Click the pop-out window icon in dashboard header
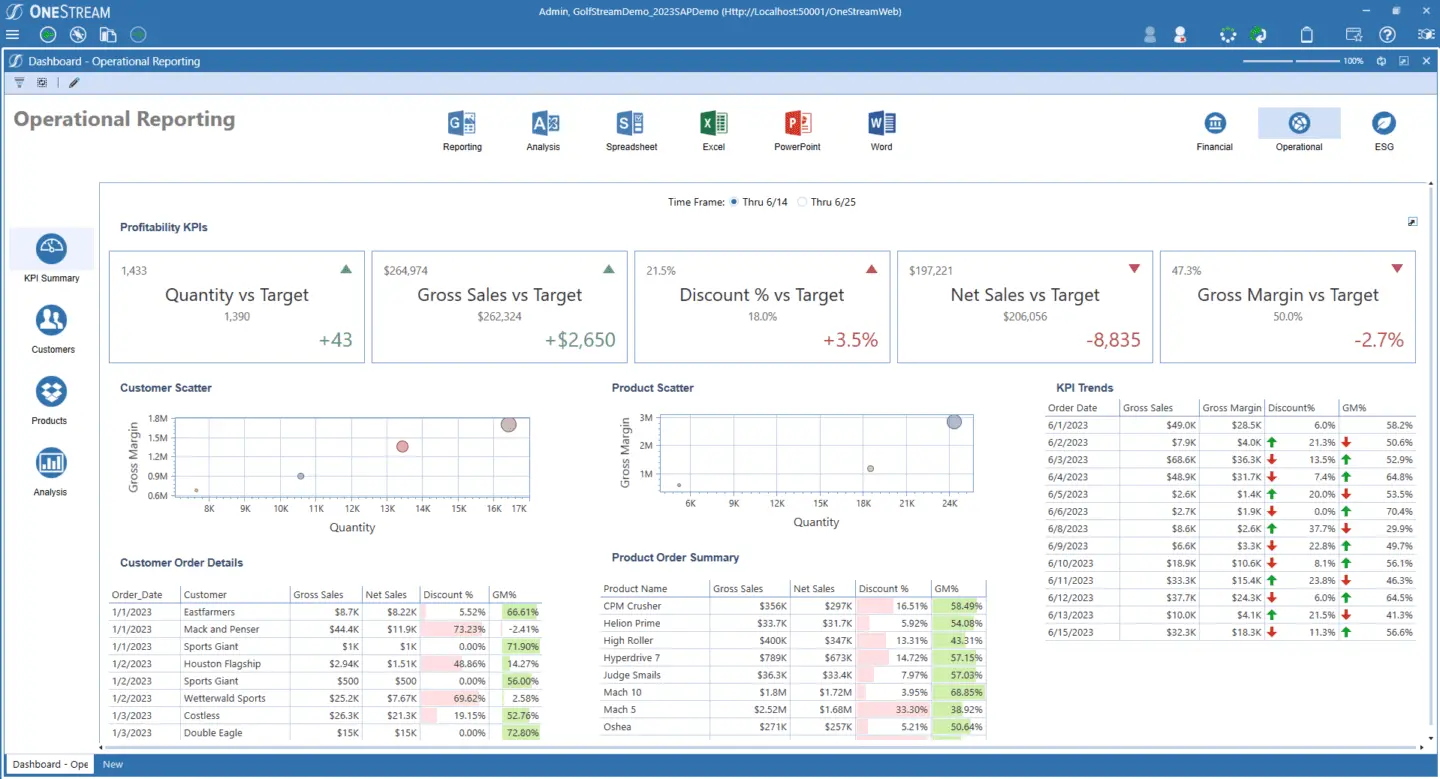This screenshot has height=779, width=1440. coord(1404,61)
